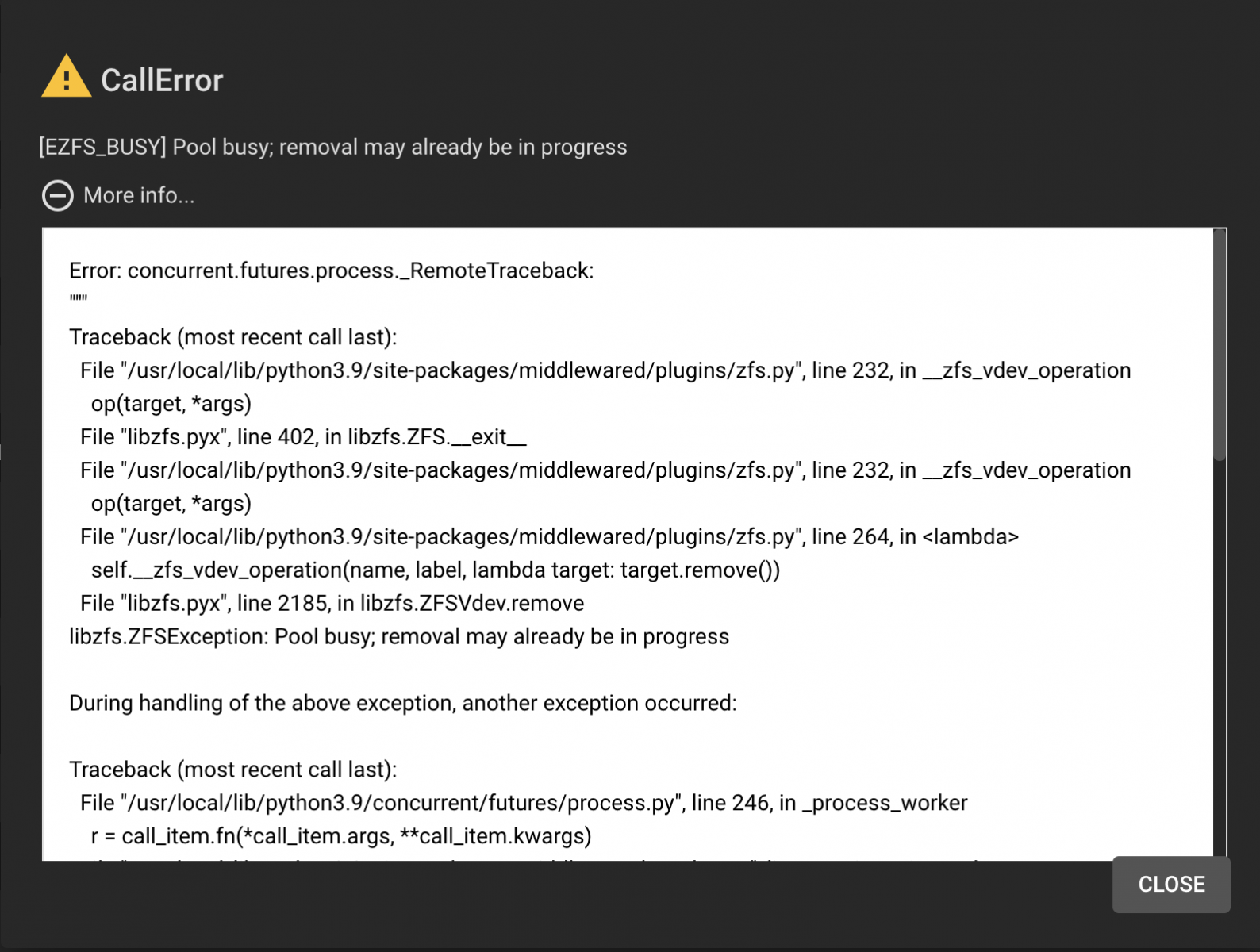
Task: Click the libzfs.pyx line 2185 ZFSVdev.remove entry
Action: pos(332,604)
